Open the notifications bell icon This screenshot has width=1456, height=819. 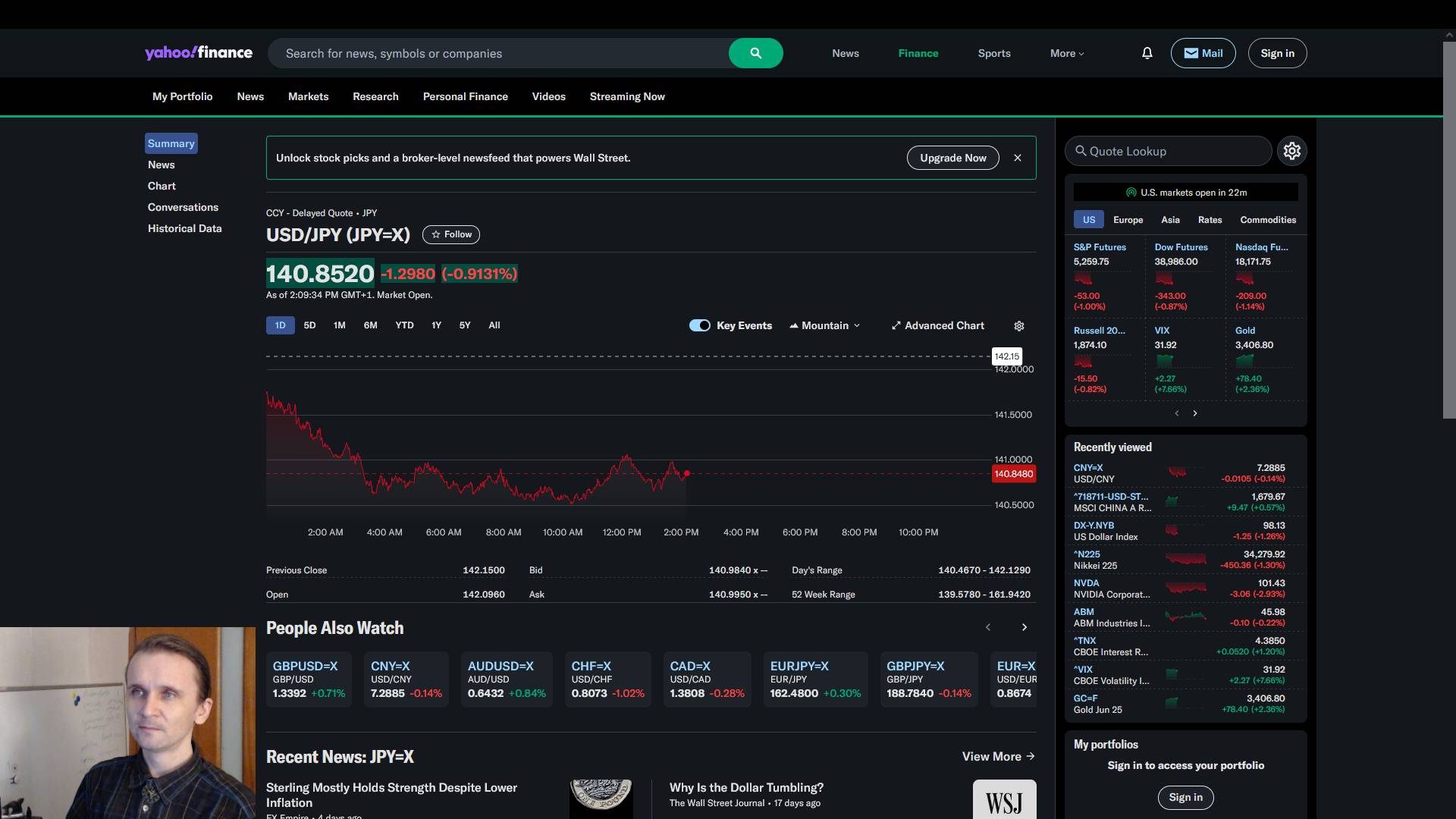click(1147, 53)
